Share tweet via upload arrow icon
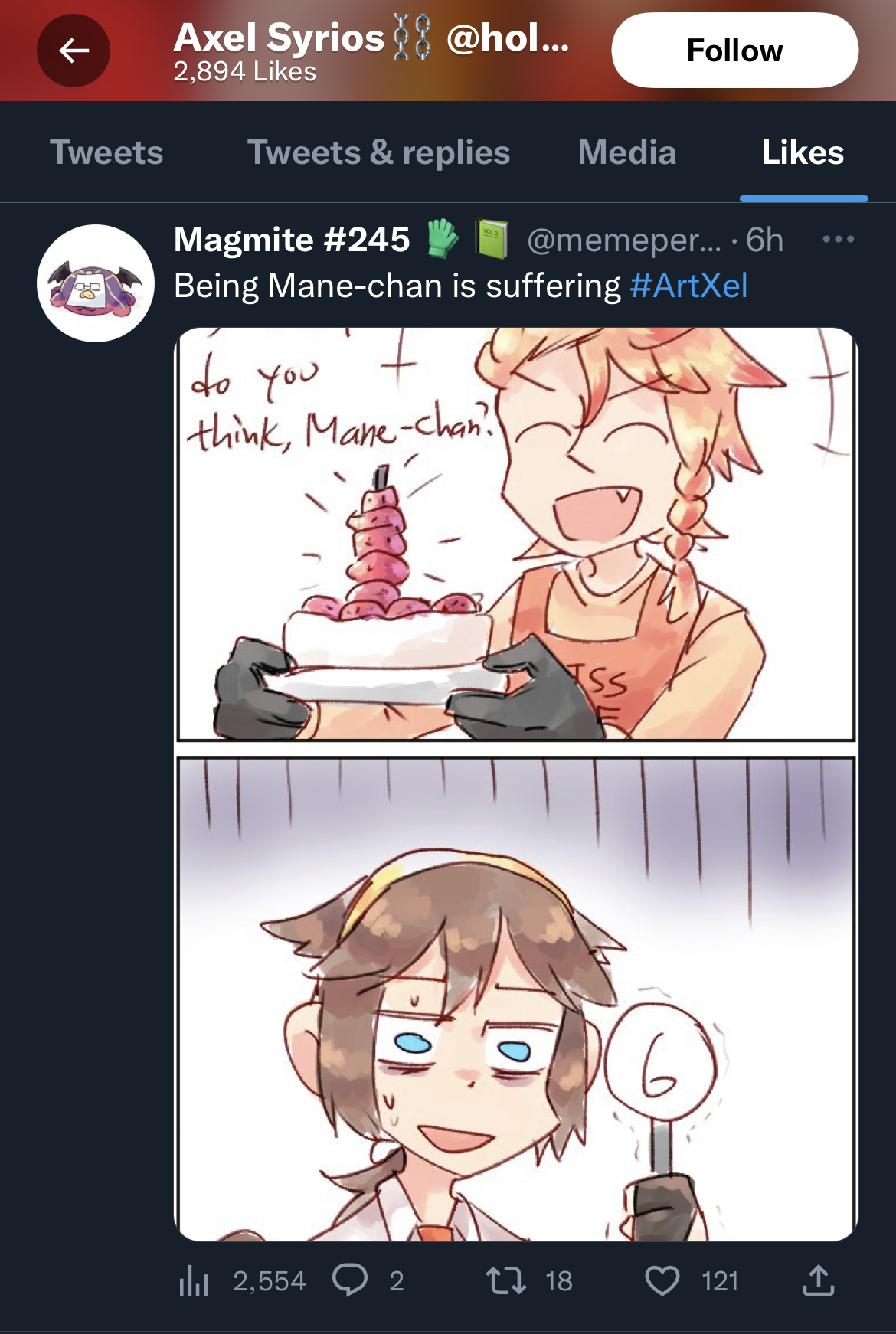The width and height of the screenshot is (896, 1334). pos(819,1280)
